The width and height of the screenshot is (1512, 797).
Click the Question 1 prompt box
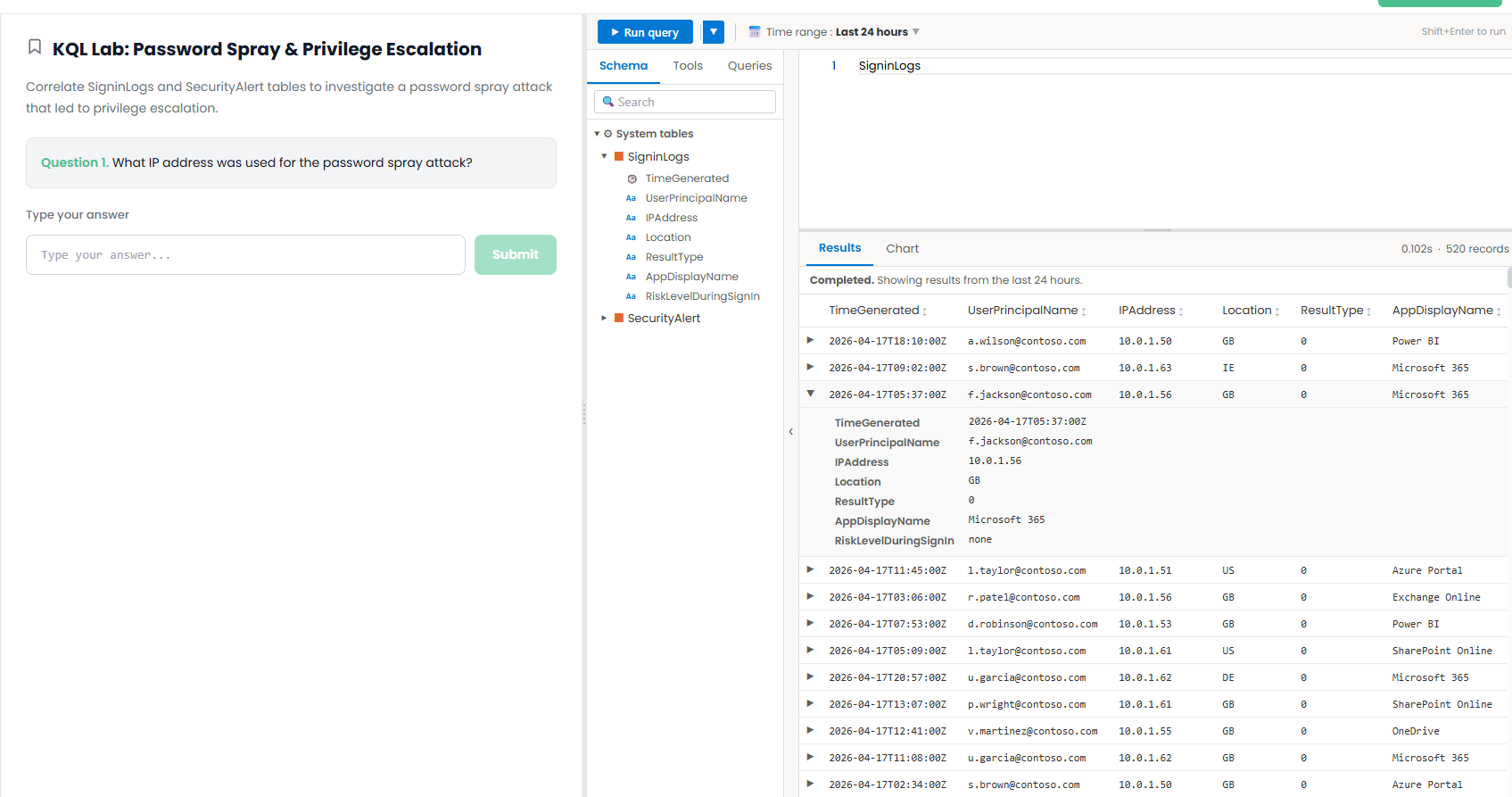tap(291, 162)
